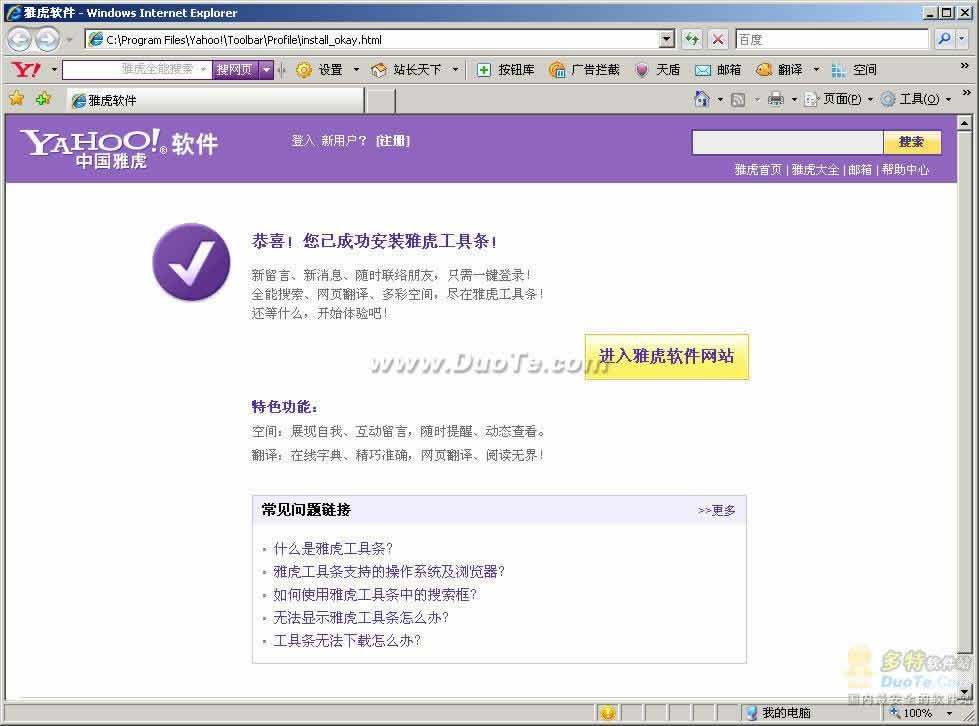Viewport: 979px width, 726px height.
Task: Click the status bar security warning icon
Action: point(608,713)
